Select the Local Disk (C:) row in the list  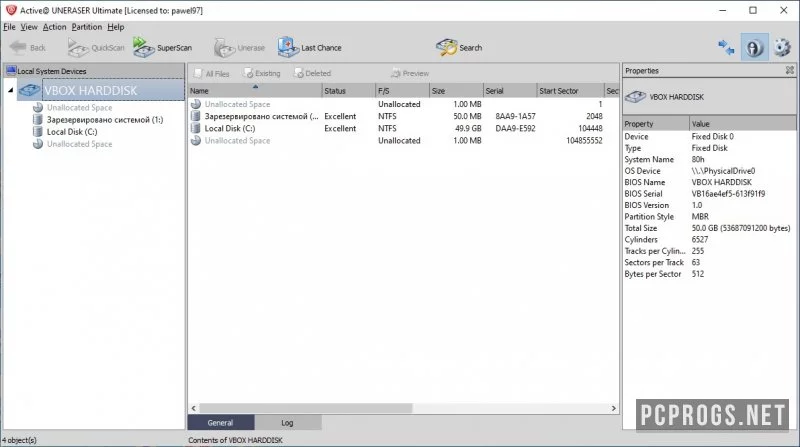click(x=403, y=129)
